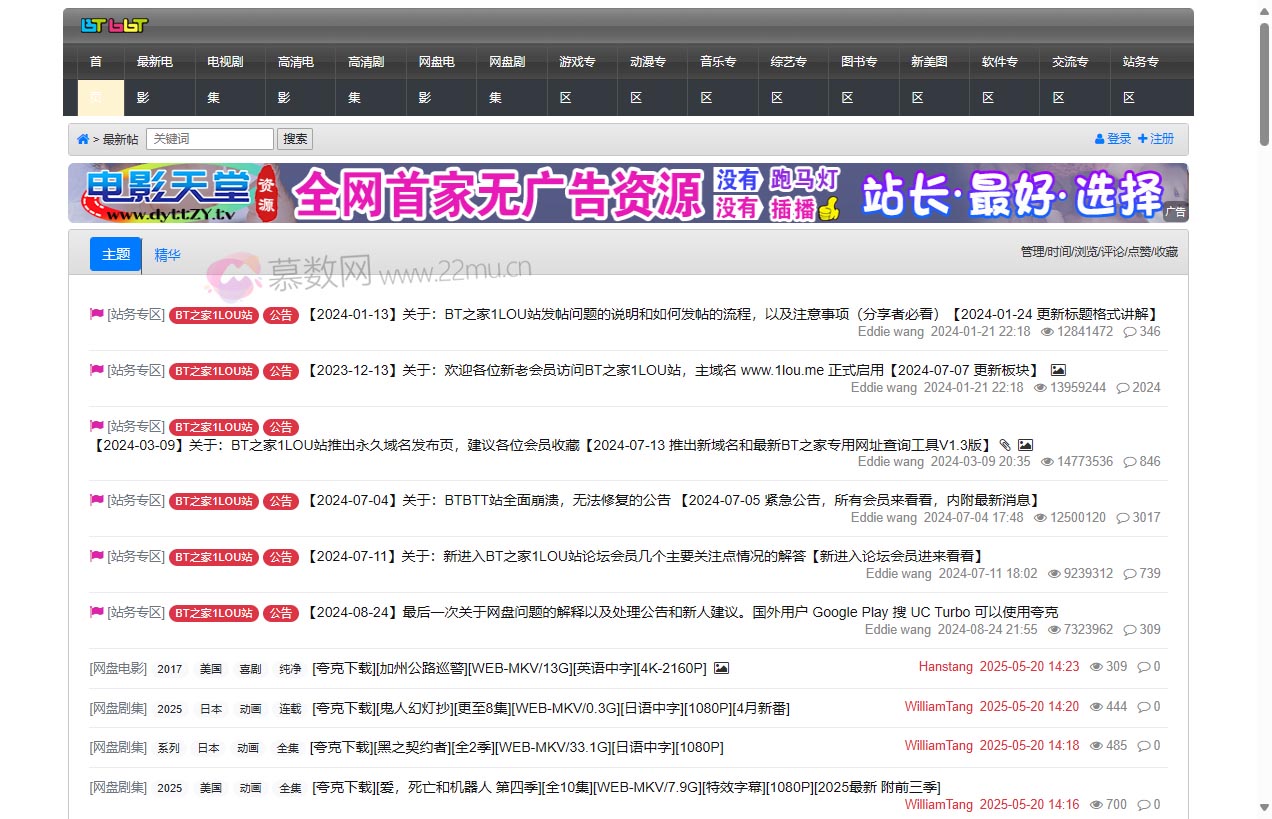The image size is (1272, 819).
Task: Click the eye view-count icon showing 12841472
Action: tap(1050, 331)
